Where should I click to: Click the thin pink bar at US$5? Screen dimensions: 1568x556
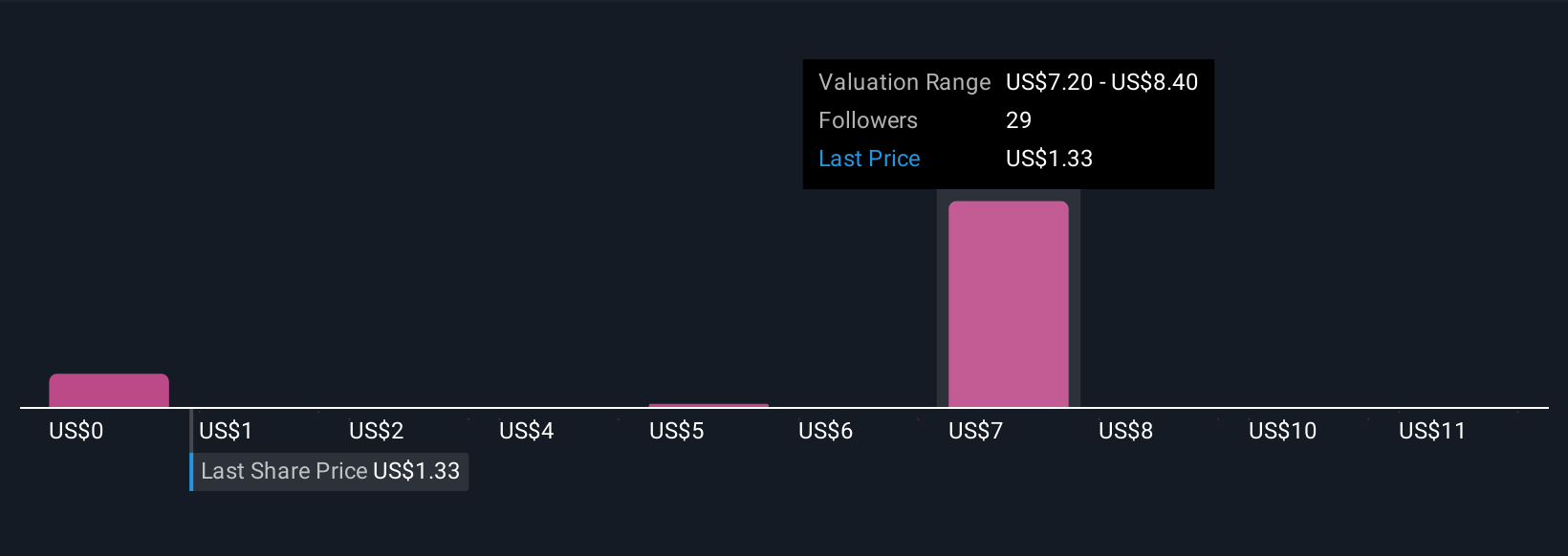pyautogui.click(x=708, y=405)
